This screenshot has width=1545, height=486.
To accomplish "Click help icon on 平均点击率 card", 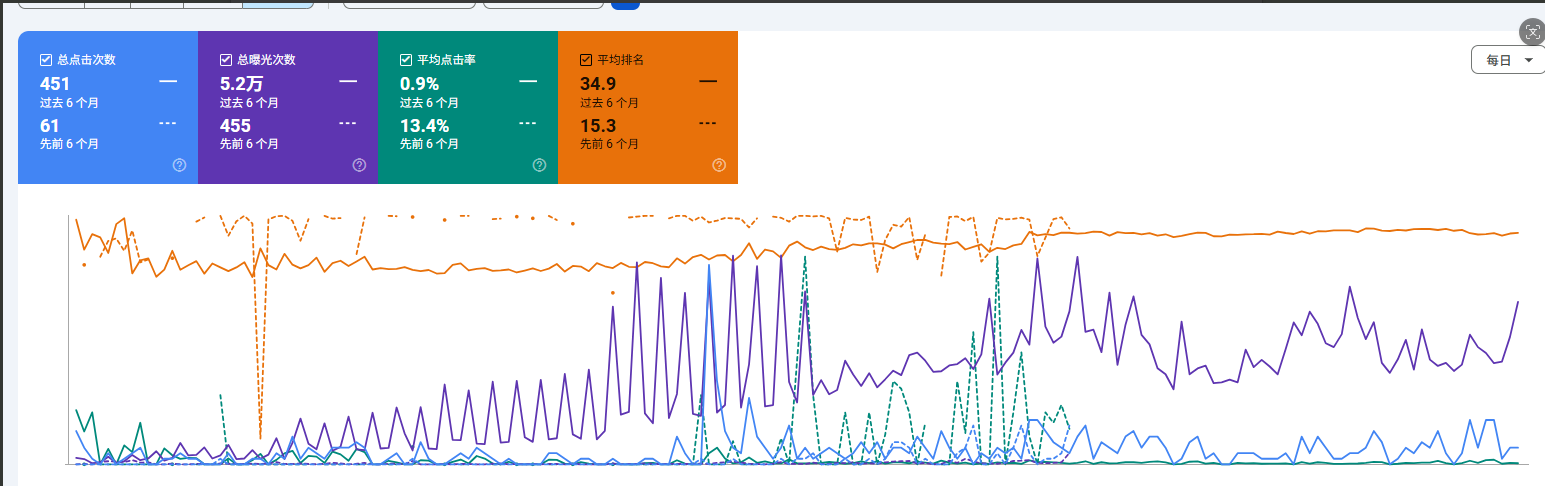I will [x=539, y=165].
